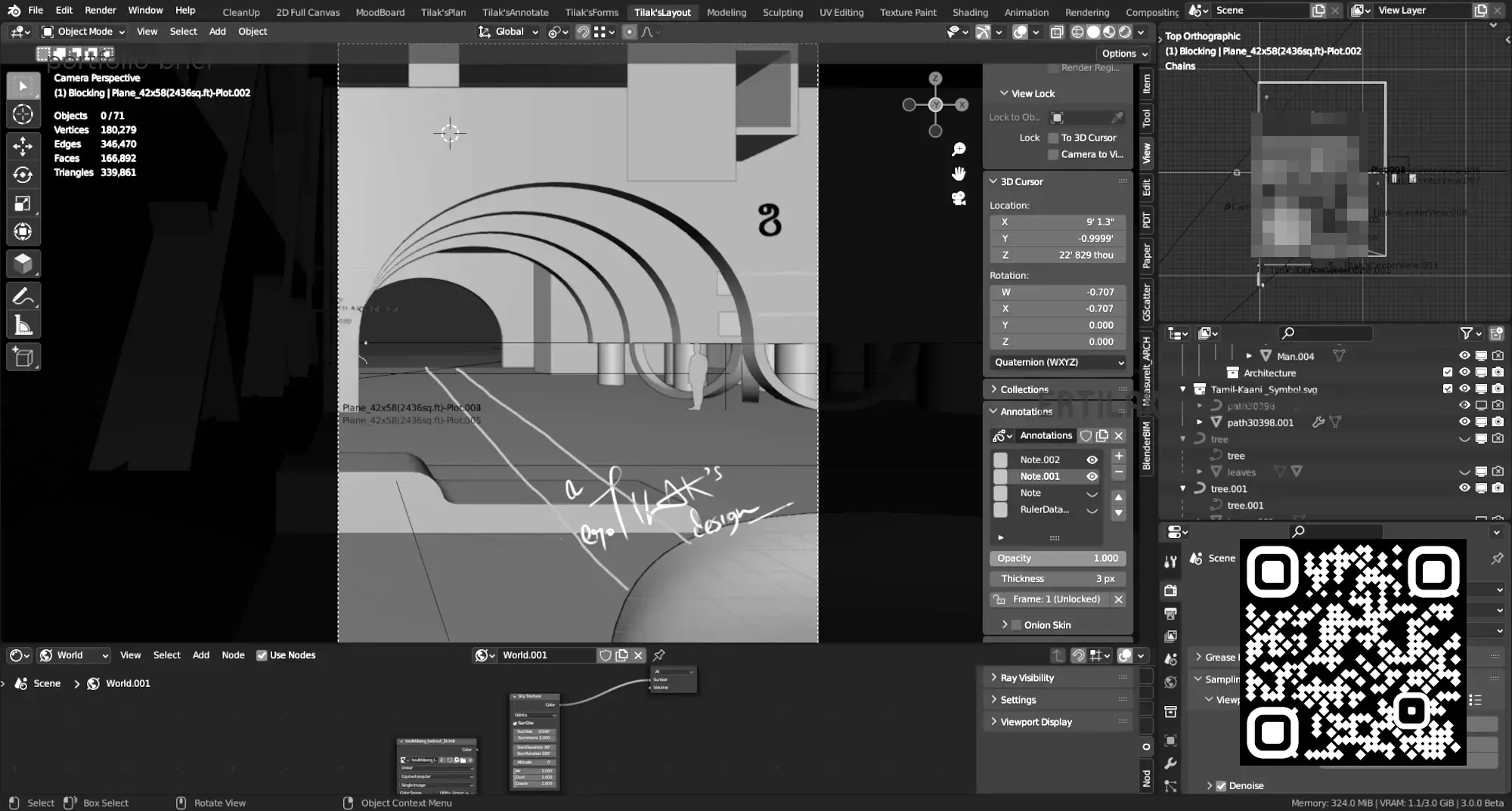Uncheck the Use Nodes checkbox
The width and height of the screenshot is (1512, 811).
coord(262,655)
